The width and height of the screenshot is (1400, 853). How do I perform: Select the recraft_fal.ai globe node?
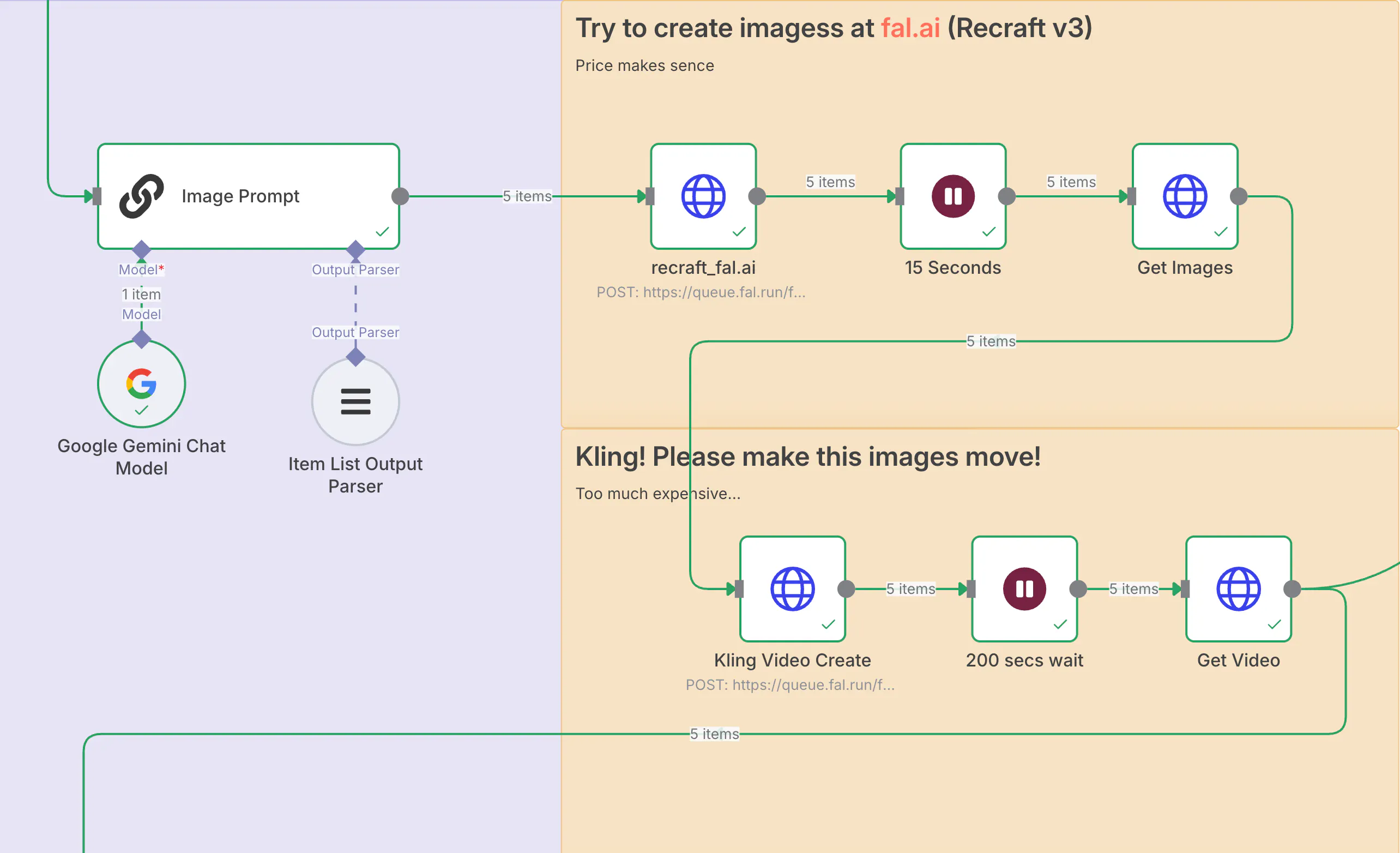pos(703,196)
